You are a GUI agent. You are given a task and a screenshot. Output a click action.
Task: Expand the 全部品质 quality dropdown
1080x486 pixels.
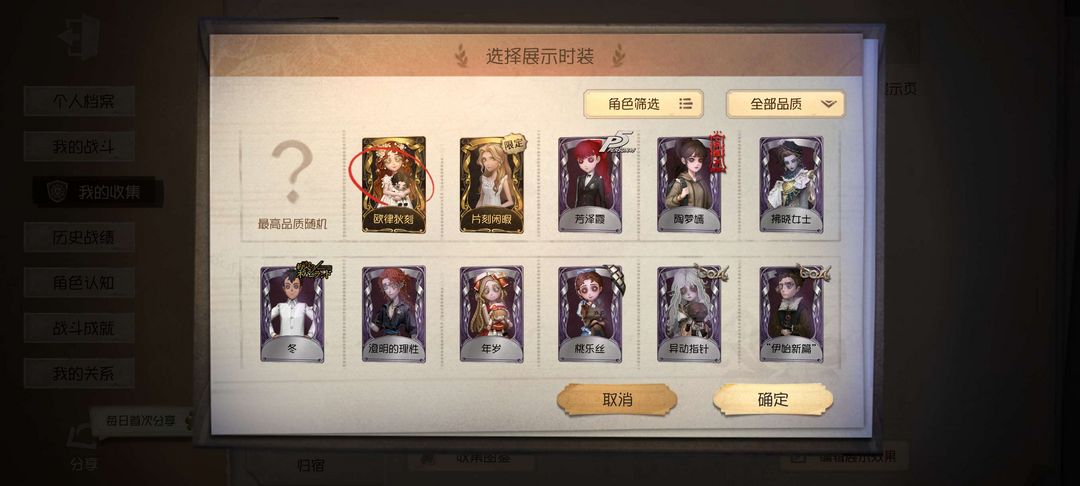[x=785, y=104]
